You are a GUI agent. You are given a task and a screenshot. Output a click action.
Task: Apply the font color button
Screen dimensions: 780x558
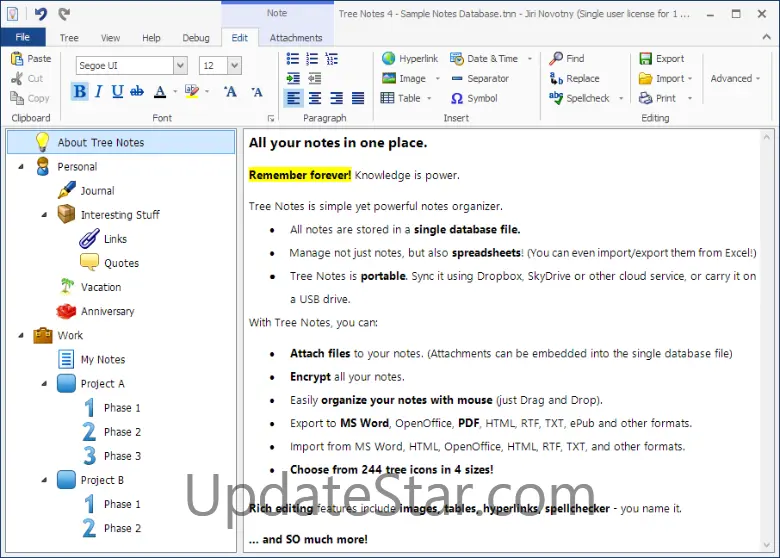pos(160,92)
